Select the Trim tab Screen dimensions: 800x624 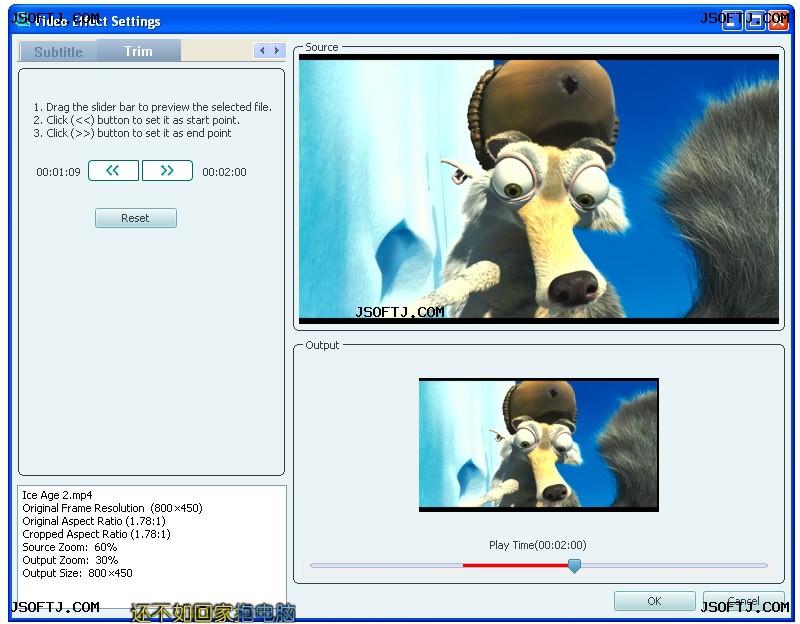pyautogui.click(x=138, y=51)
